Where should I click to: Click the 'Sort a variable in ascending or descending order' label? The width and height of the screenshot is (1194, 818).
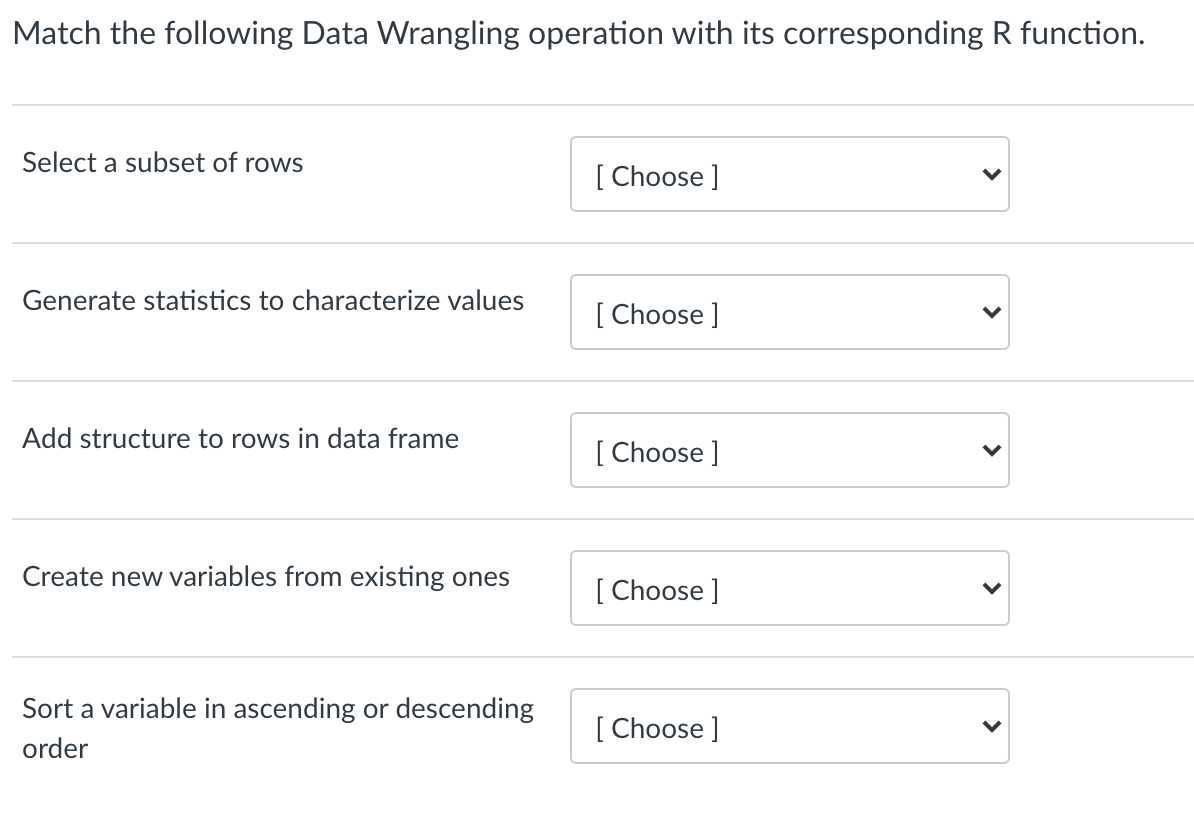coord(278,709)
